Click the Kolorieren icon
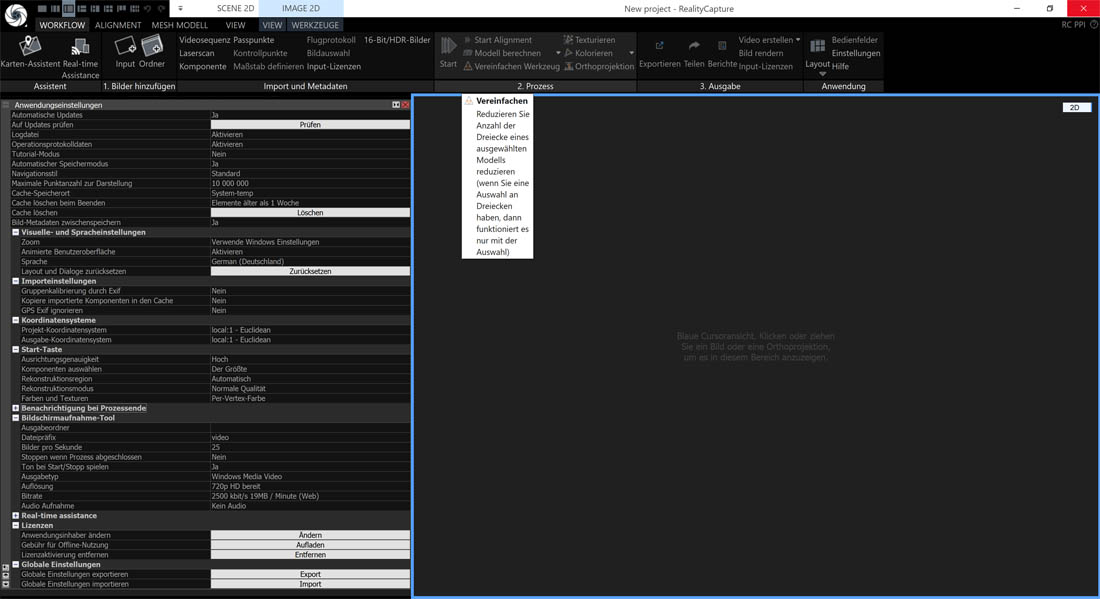 click(x=569, y=53)
